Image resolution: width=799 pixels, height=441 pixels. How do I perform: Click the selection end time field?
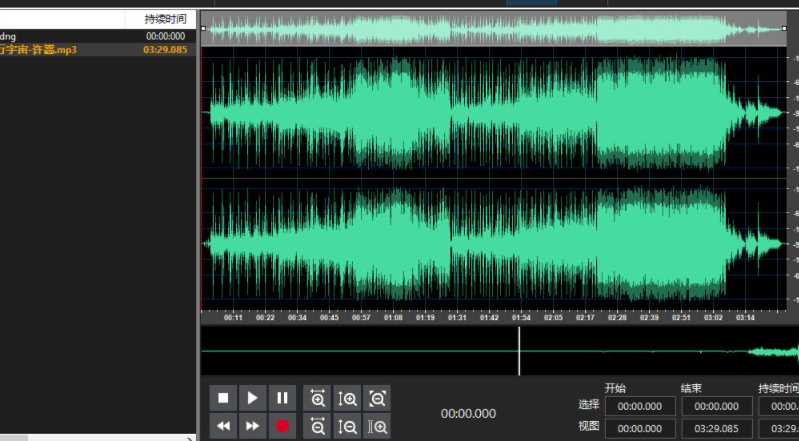tap(716, 406)
